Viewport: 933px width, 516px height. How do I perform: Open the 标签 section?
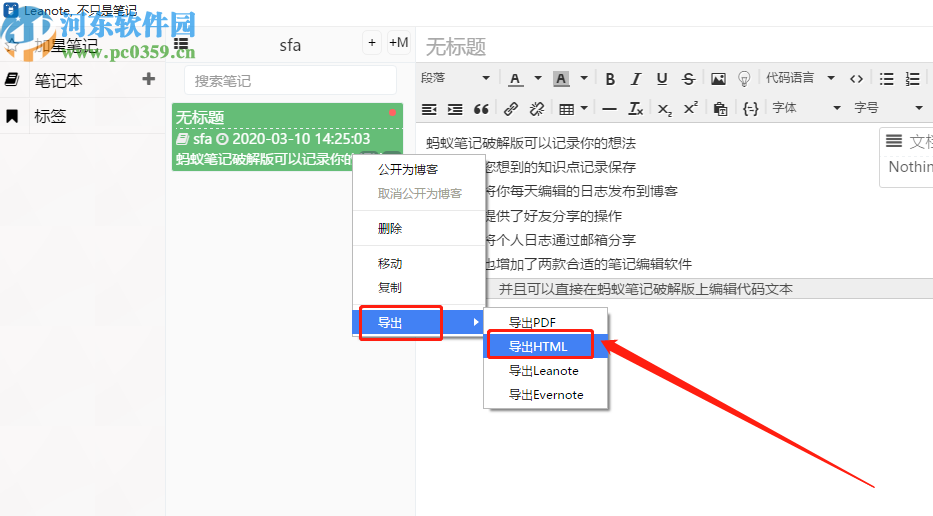[x=50, y=116]
